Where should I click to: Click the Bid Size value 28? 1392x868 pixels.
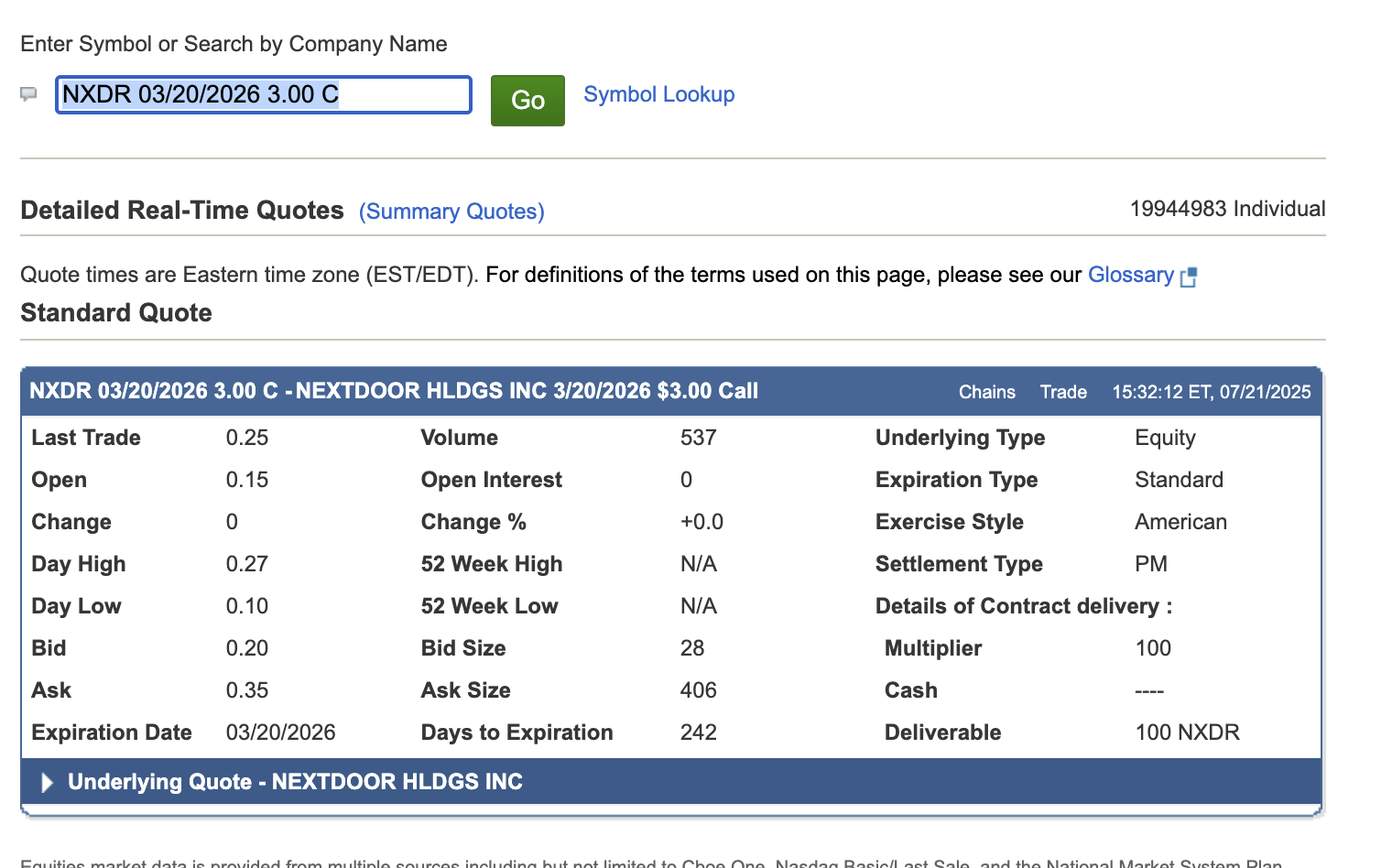tap(692, 648)
